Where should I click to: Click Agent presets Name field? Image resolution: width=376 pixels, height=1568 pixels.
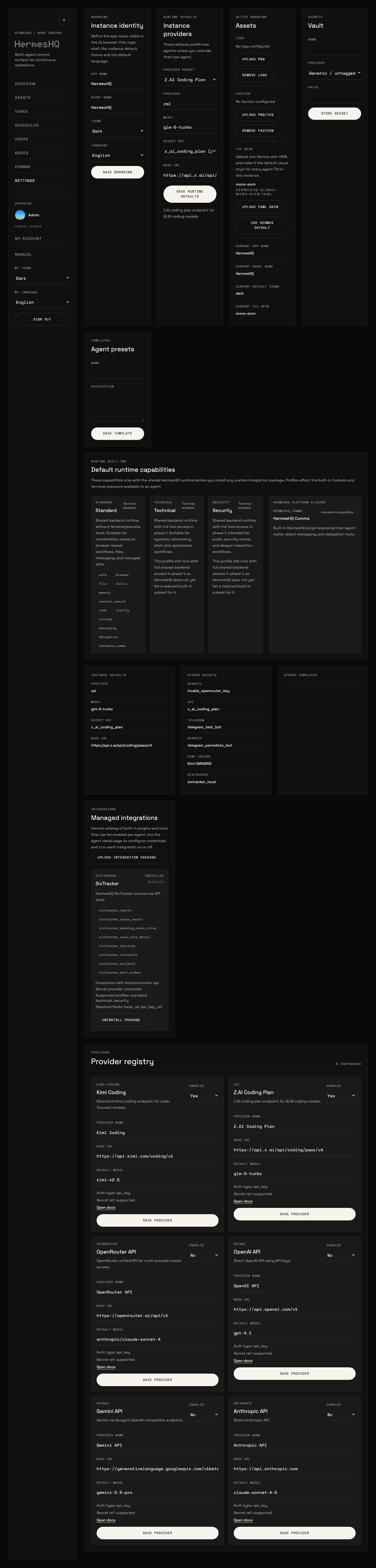(118, 373)
